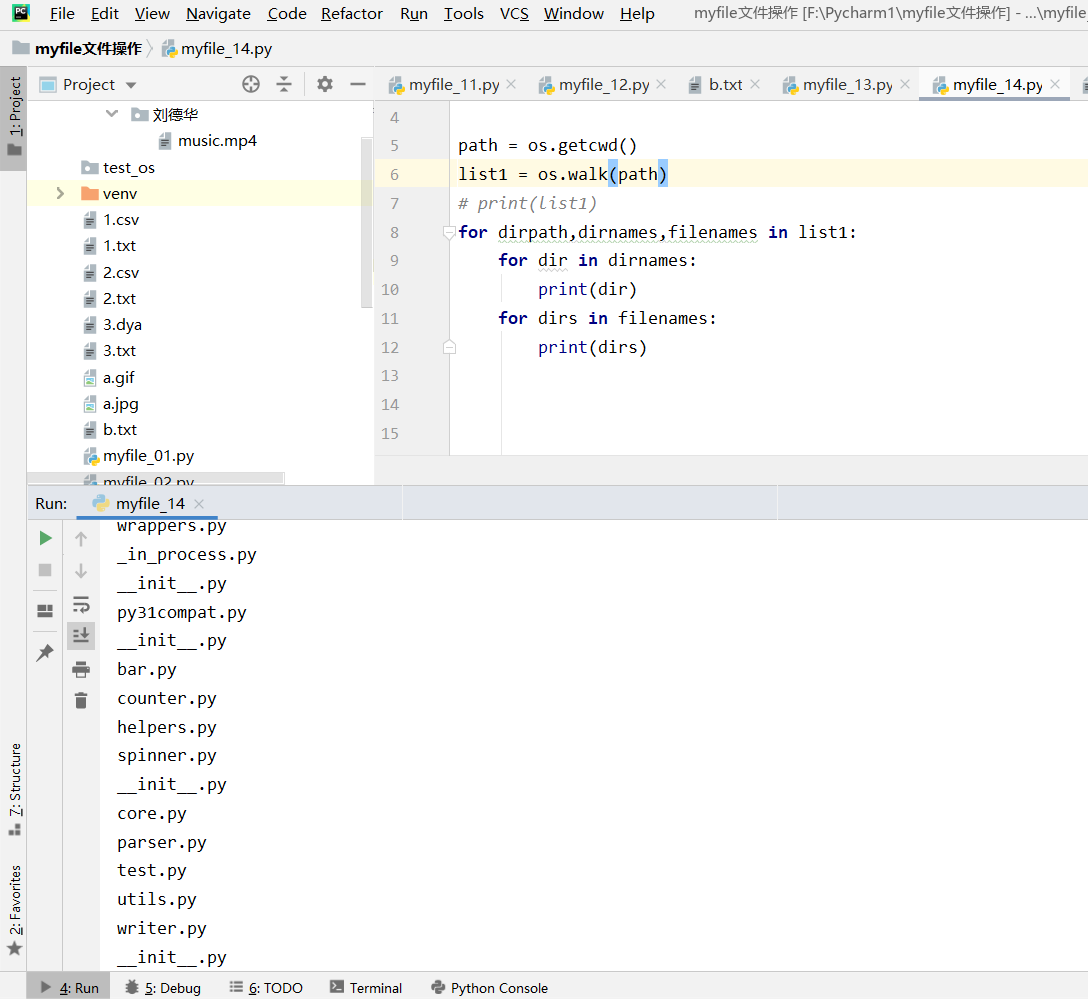This screenshot has height=999, width=1088.
Task: Click the Project tree horizontal scrollbar
Action: 156,478
